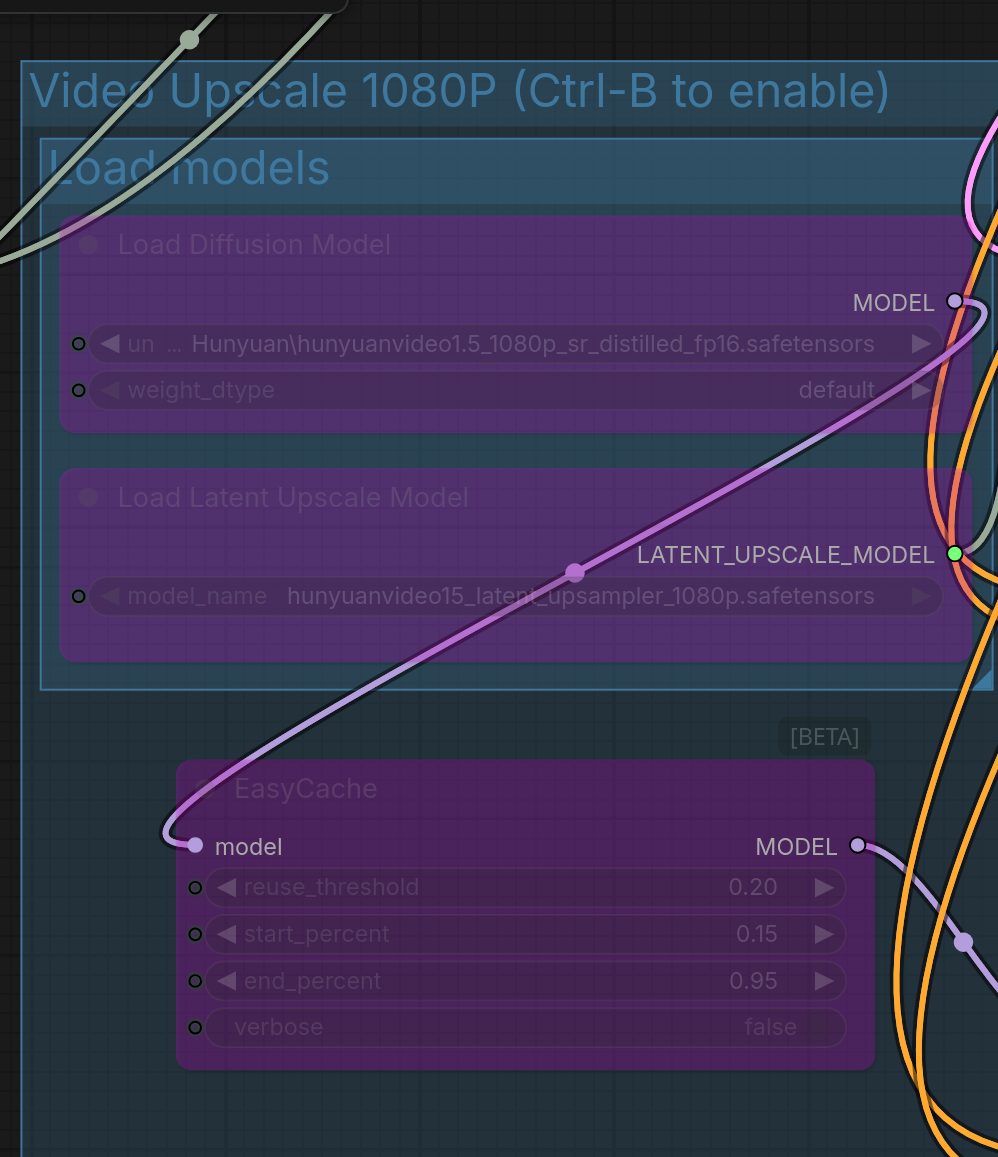Select the Video Upscale 1080P group title
Viewport: 998px width, 1157px height.
[x=460, y=91]
